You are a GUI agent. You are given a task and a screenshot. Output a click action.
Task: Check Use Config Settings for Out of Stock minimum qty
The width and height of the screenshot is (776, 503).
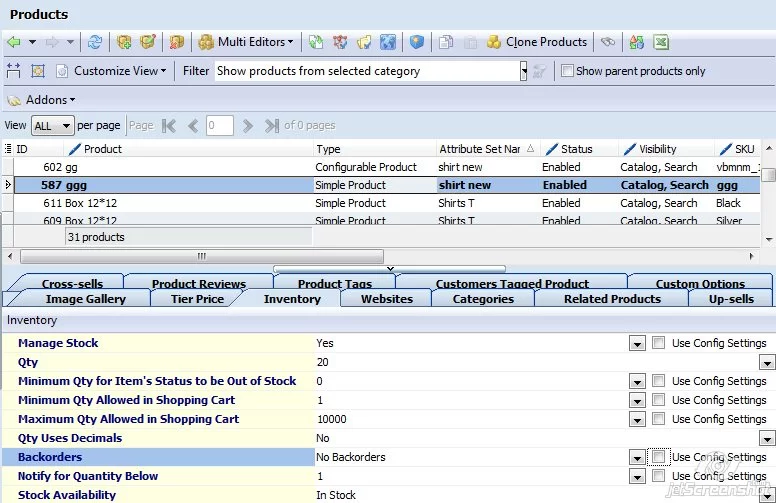[x=658, y=381]
